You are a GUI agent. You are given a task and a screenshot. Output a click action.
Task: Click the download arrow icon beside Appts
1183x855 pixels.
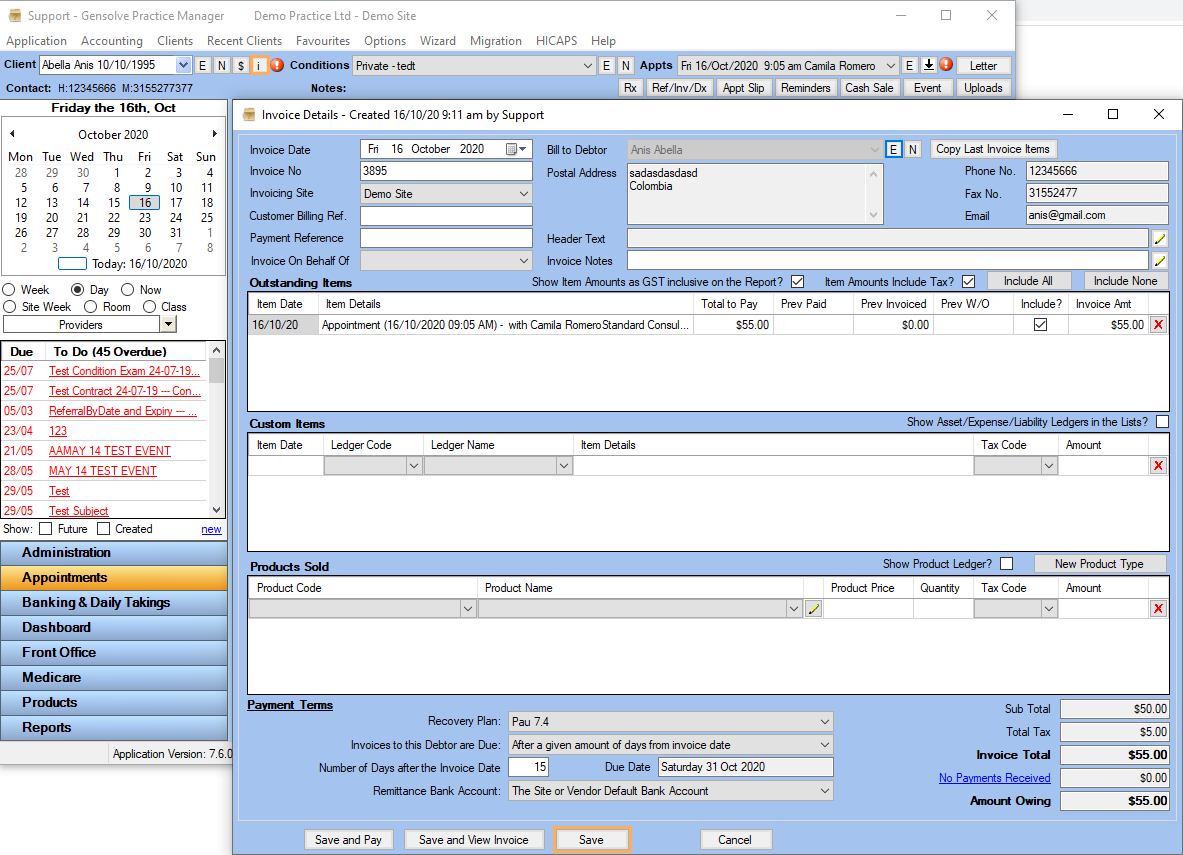[x=928, y=65]
